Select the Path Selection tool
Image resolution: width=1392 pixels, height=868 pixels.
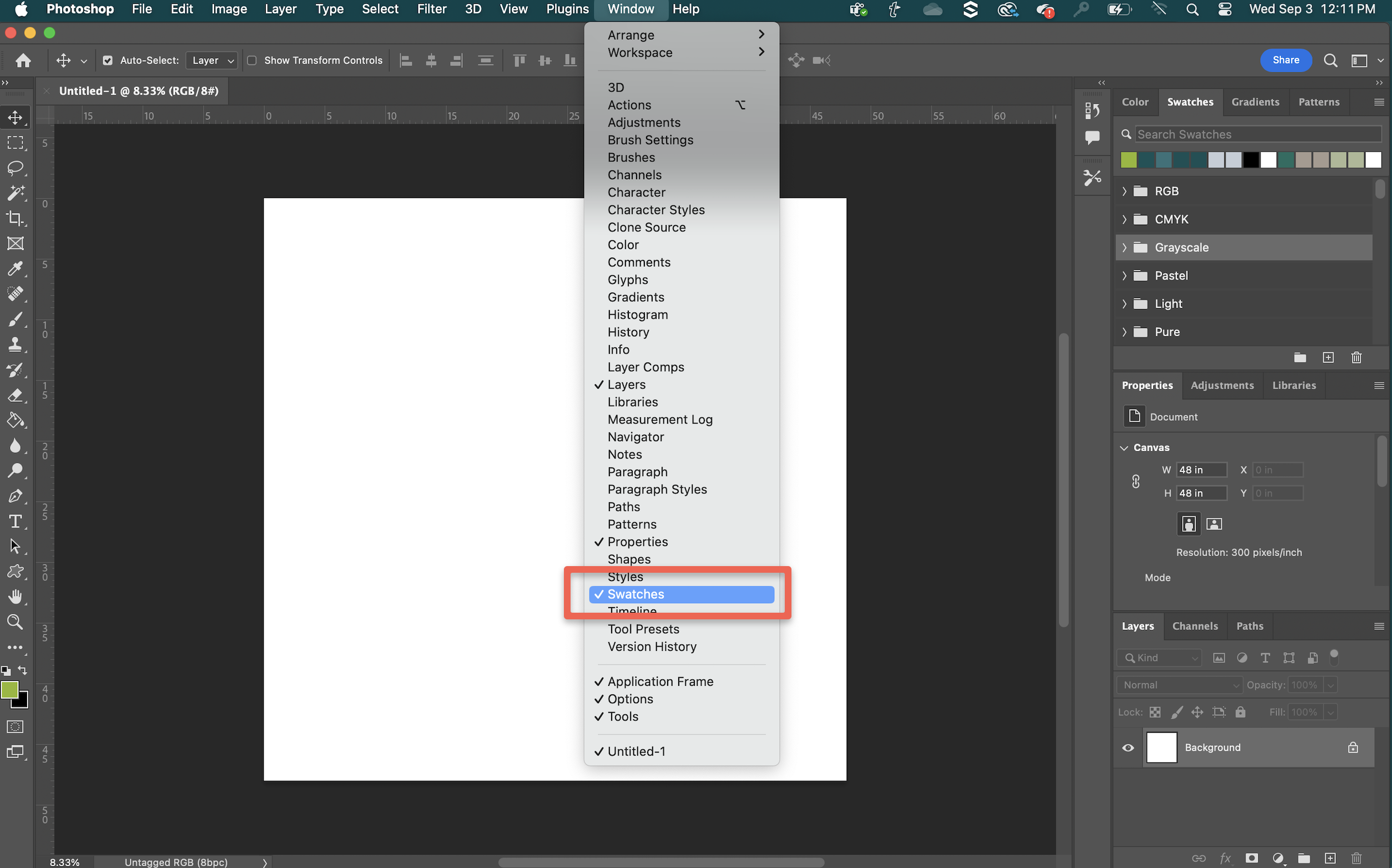[x=16, y=547]
